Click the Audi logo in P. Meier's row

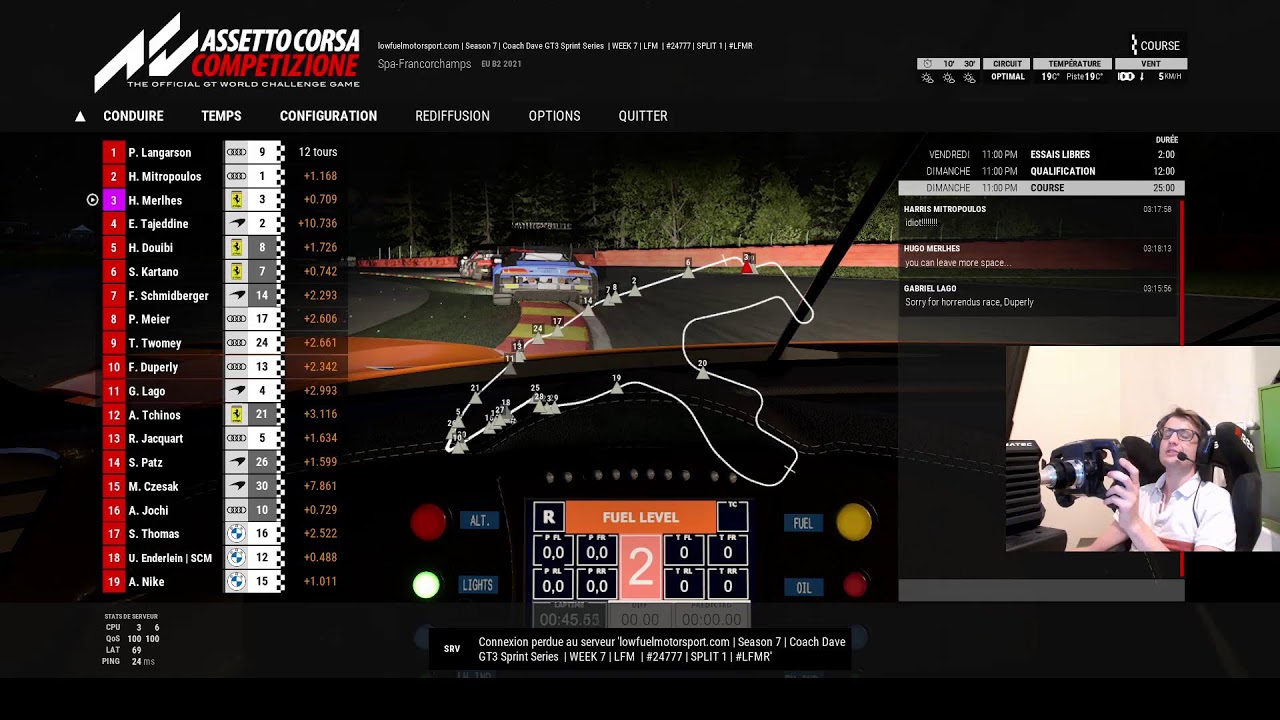click(236, 319)
